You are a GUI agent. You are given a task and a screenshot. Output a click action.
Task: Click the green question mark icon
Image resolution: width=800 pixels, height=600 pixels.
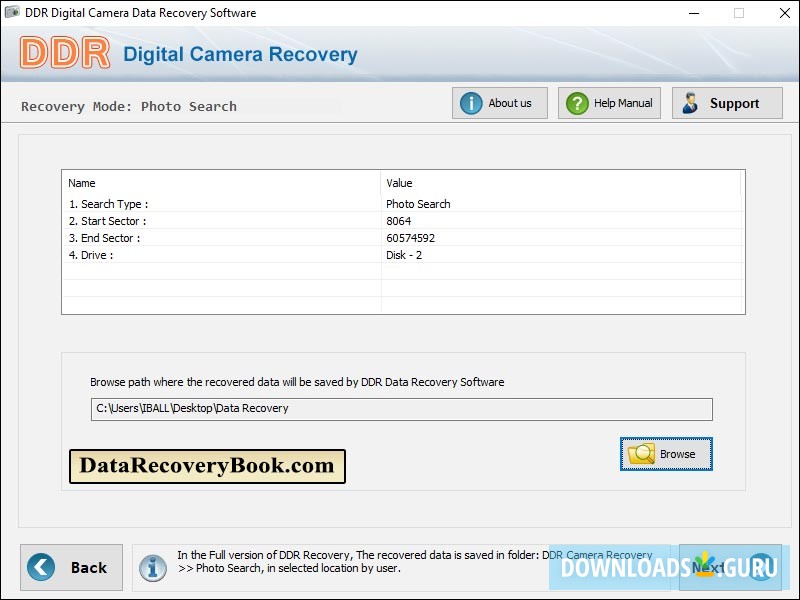pos(577,104)
